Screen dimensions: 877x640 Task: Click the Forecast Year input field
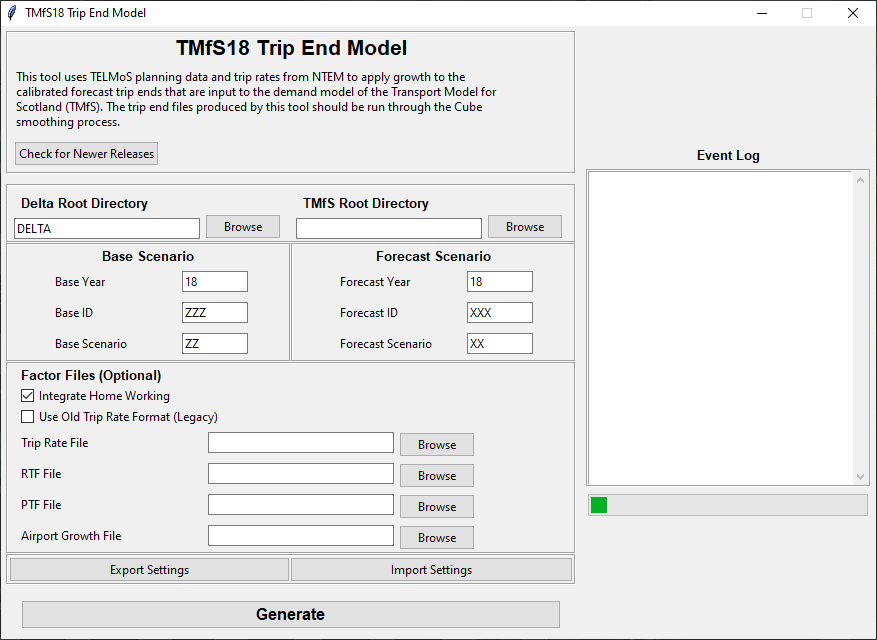coord(499,281)
